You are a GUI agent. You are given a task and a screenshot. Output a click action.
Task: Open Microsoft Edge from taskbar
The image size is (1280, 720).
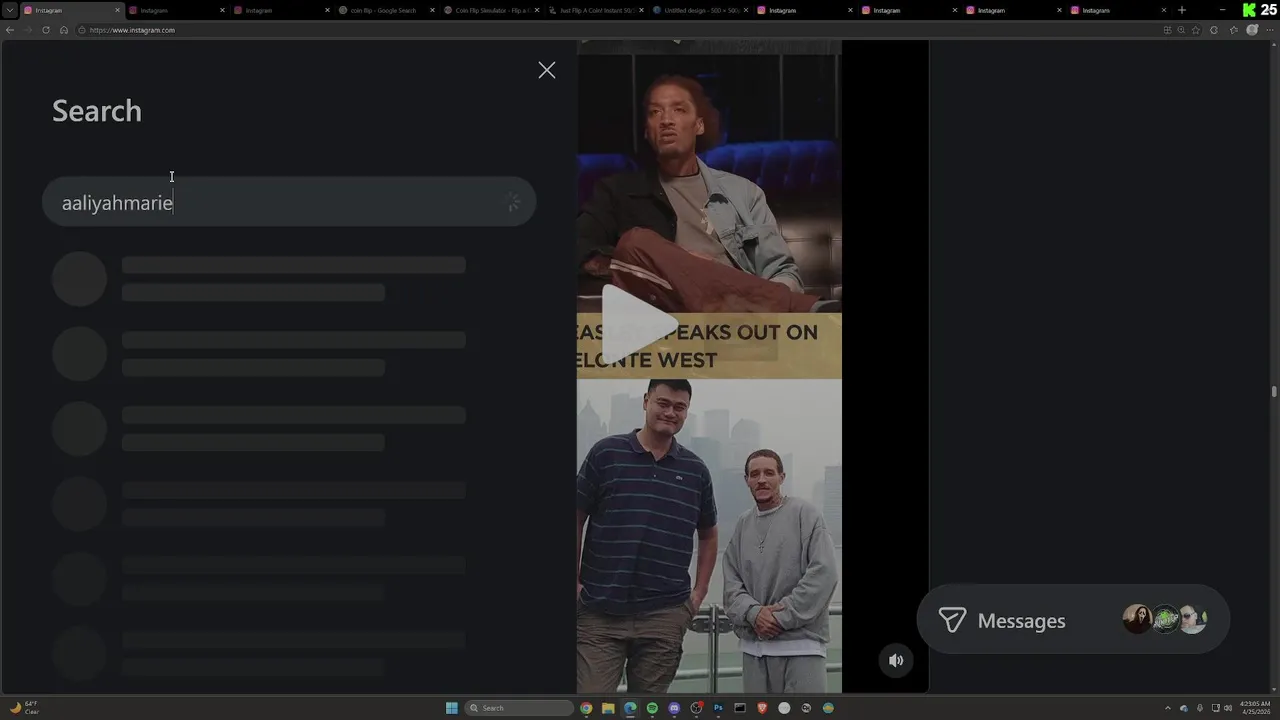pos(630,708)
